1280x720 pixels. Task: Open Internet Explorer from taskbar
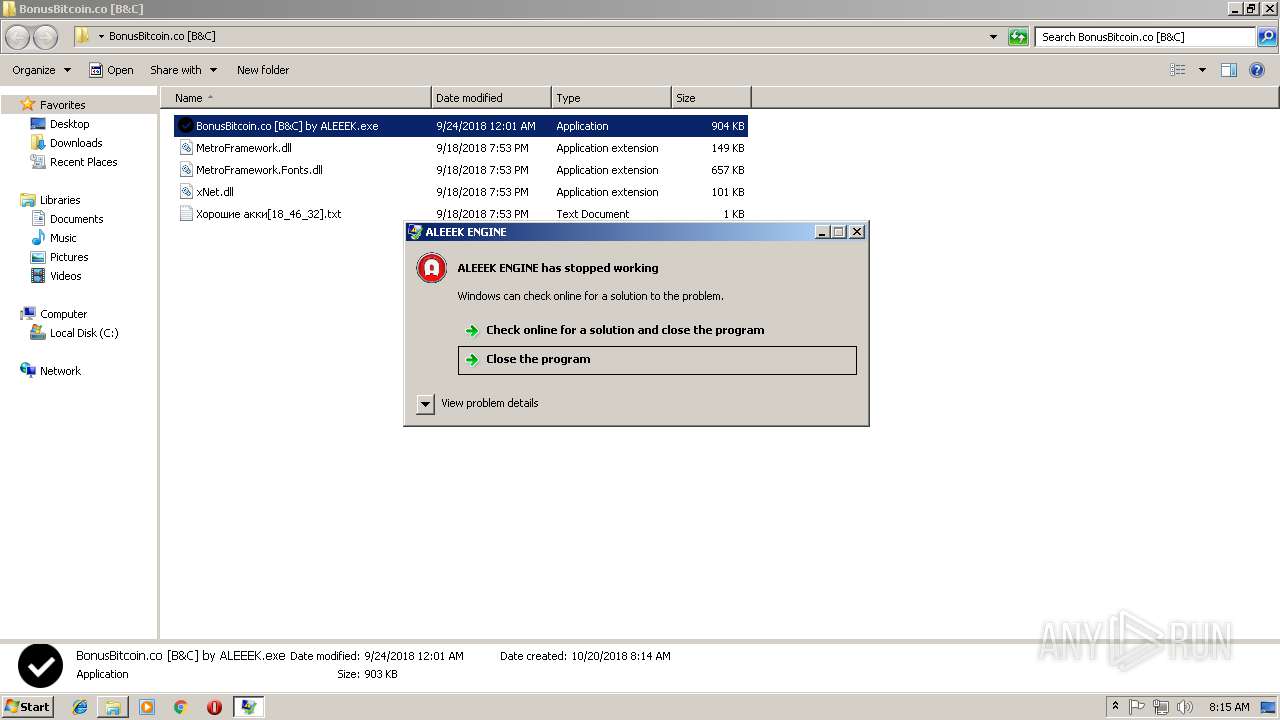click(80, 707)
